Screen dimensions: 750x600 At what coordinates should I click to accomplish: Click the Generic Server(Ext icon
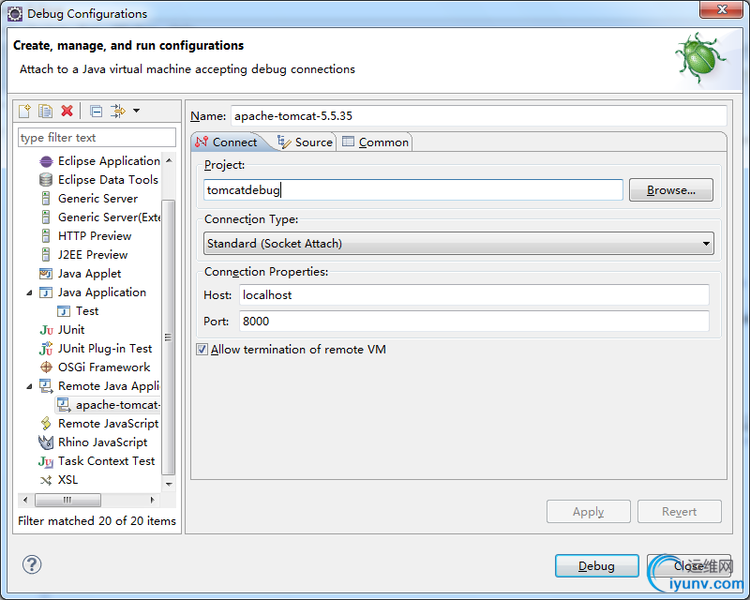click(x=46, y=217)
